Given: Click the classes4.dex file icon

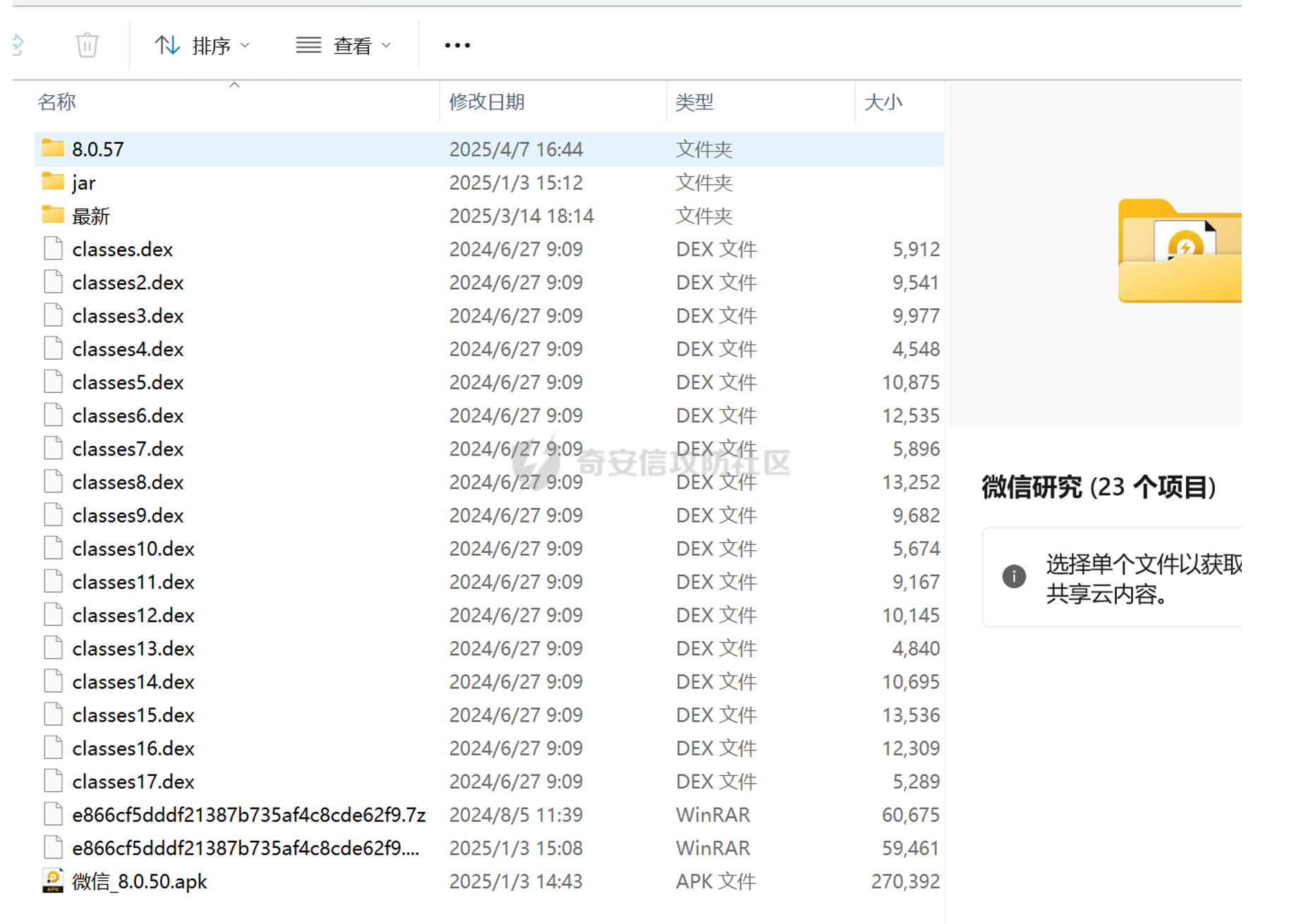Looking at the screenshot, I should click(x=53, y=348).
